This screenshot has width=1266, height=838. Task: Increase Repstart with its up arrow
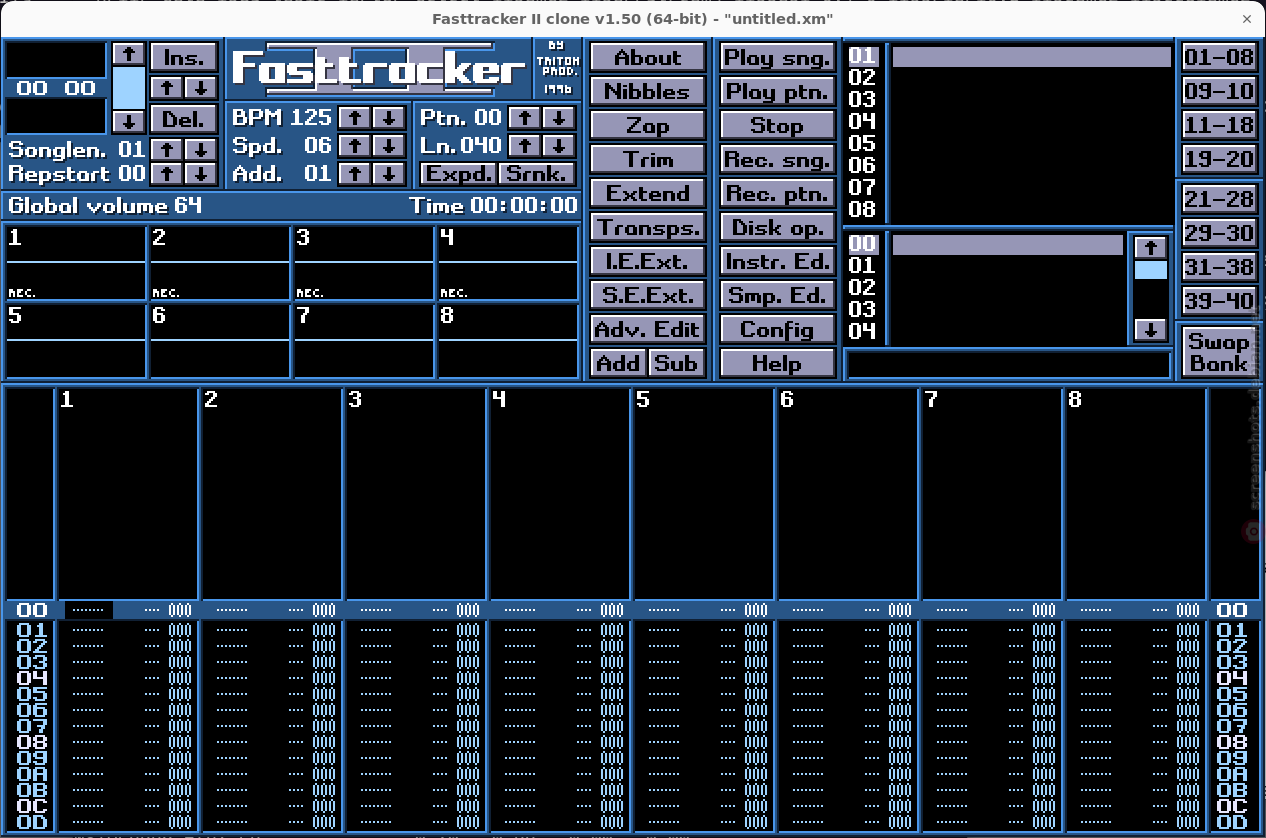[167, 173]
